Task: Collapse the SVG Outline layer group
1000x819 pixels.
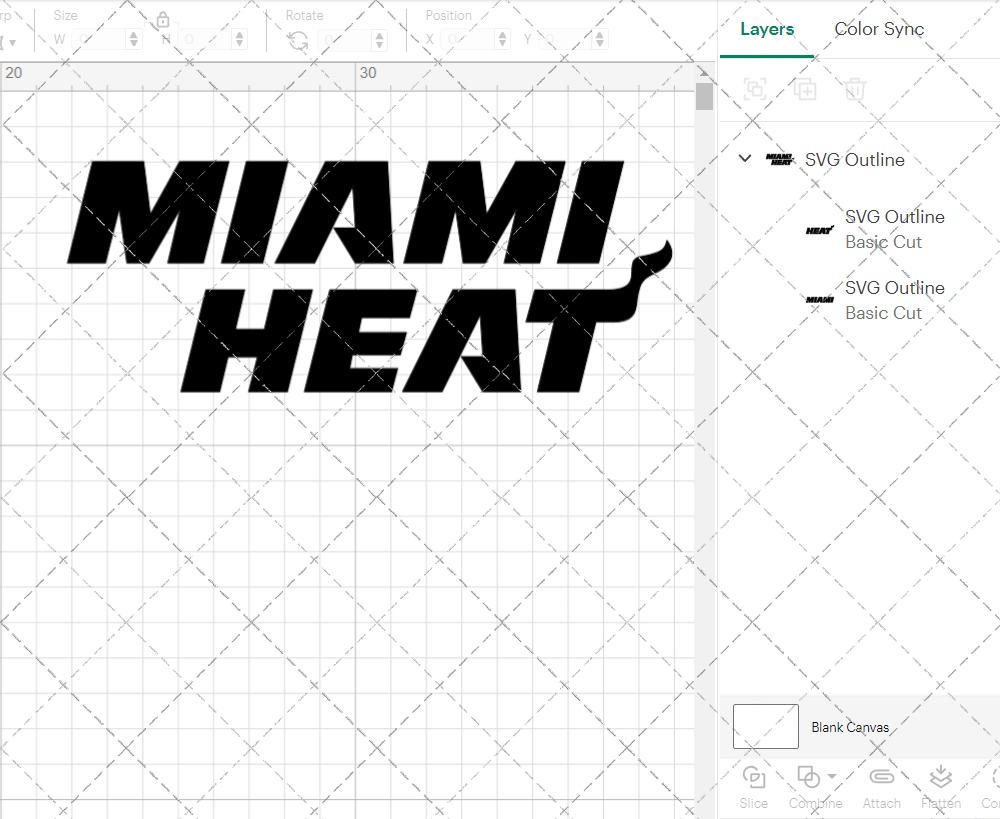Action: tap(744, 158)
